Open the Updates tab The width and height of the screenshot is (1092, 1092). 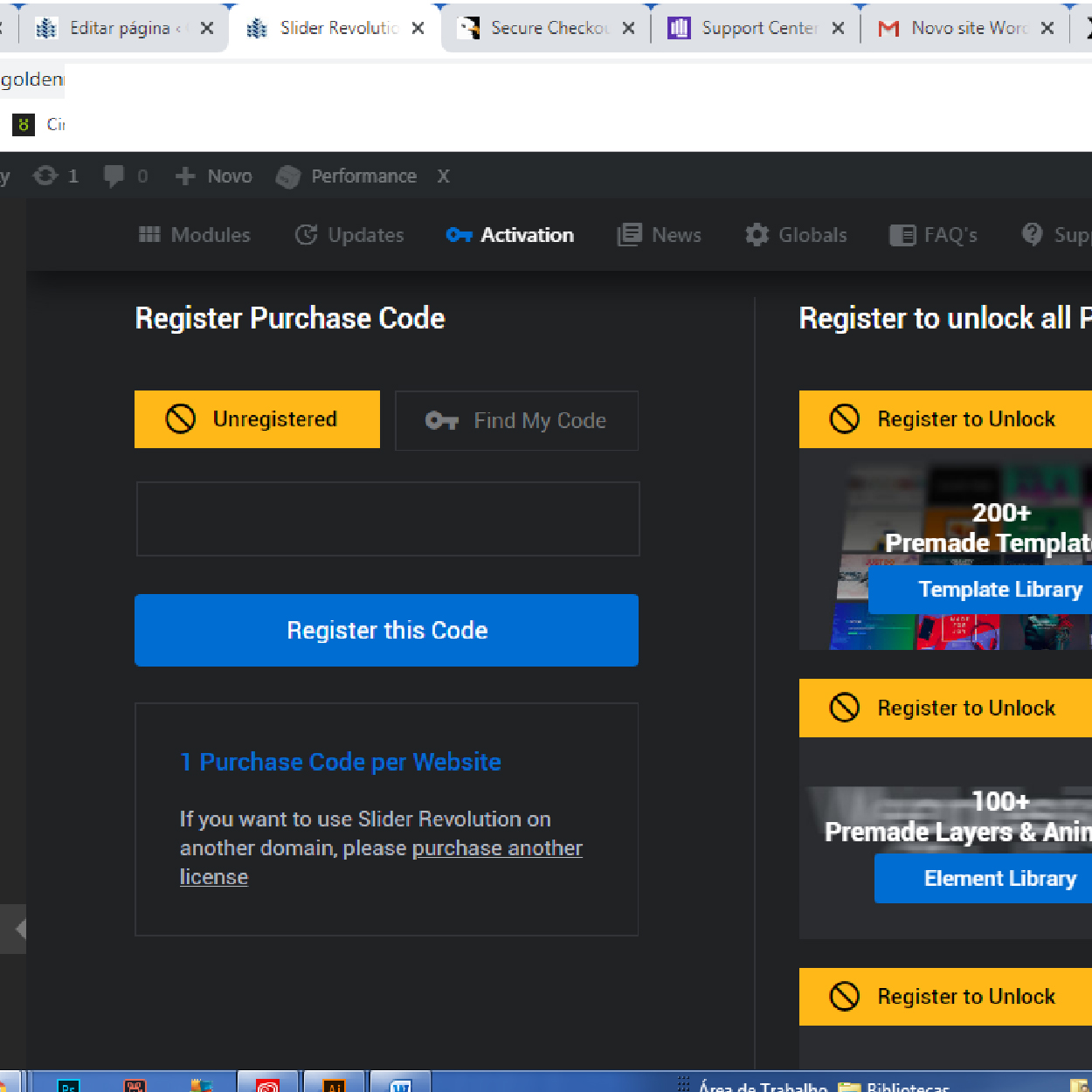349,235
